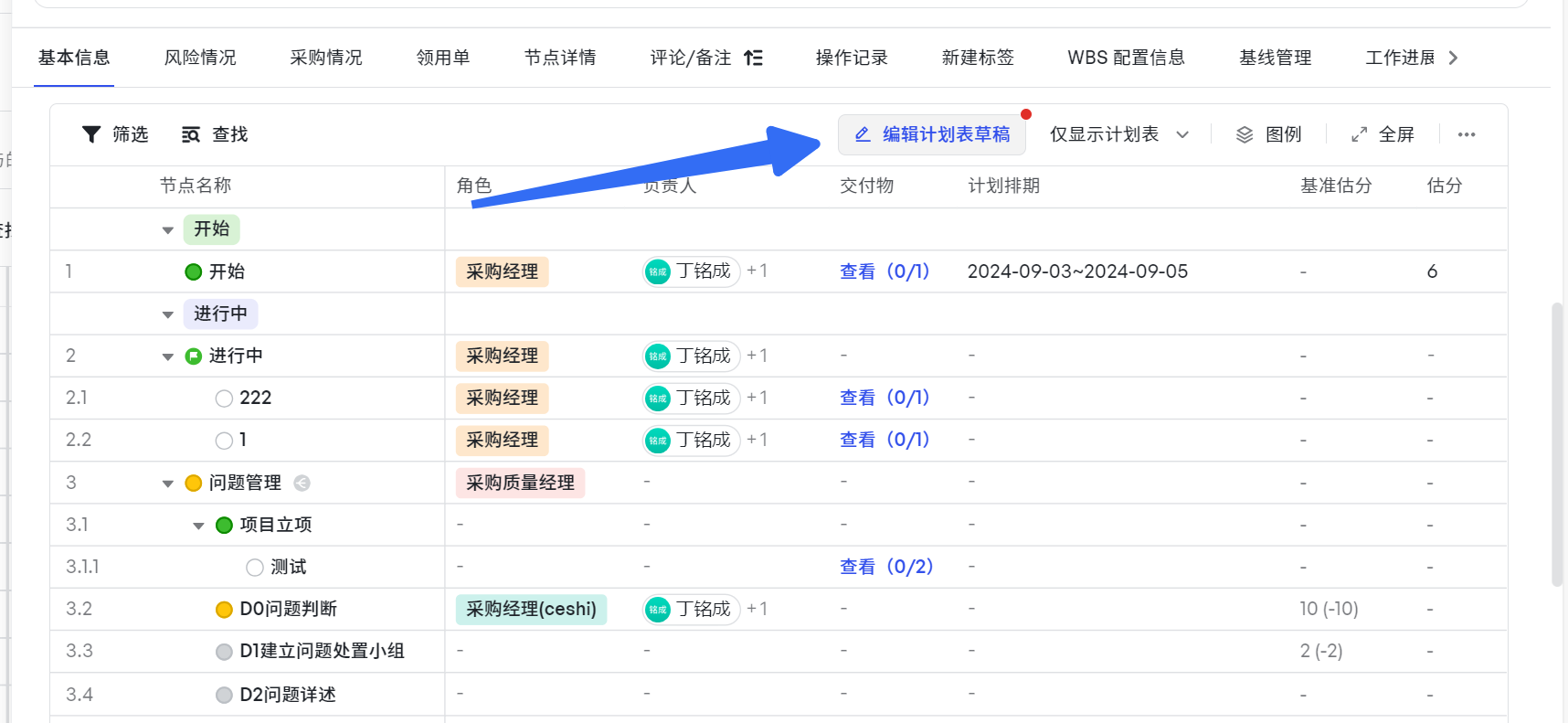Click the green status dot of 项目立项
The height and width of the screenshot is (723, 1568).
pyautogui.click(x=224, y=525)
